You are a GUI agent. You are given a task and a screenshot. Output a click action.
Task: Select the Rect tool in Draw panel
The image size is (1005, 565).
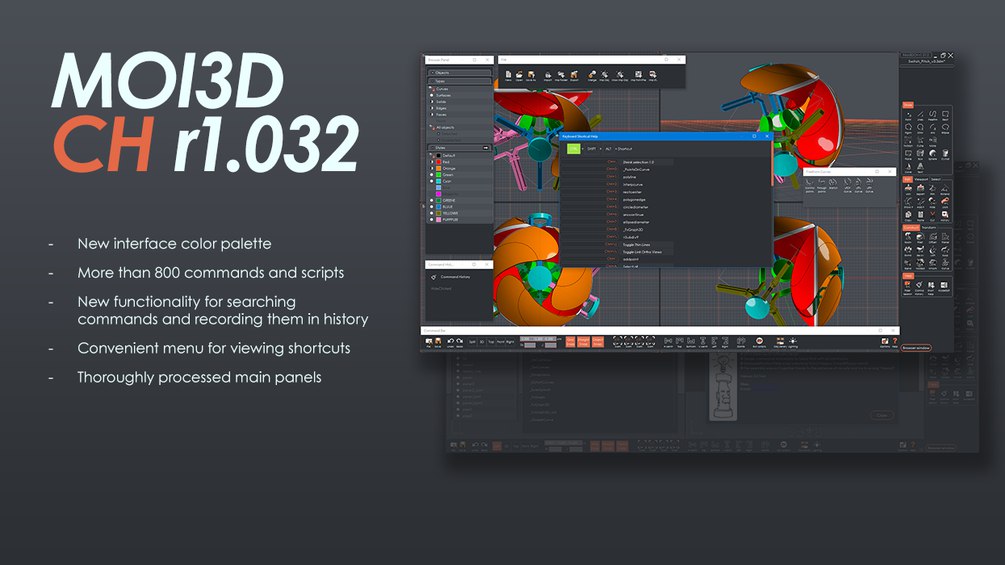(945, 116)
